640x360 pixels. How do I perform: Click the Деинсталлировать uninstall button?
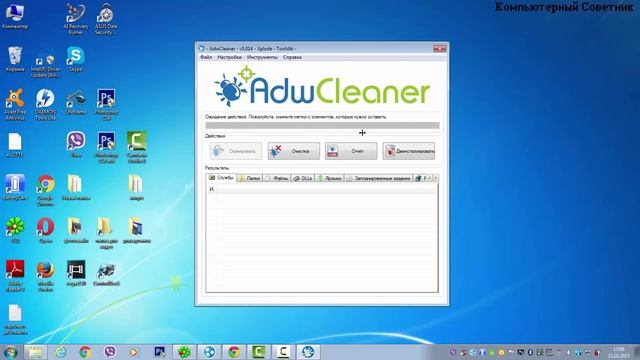409,151
